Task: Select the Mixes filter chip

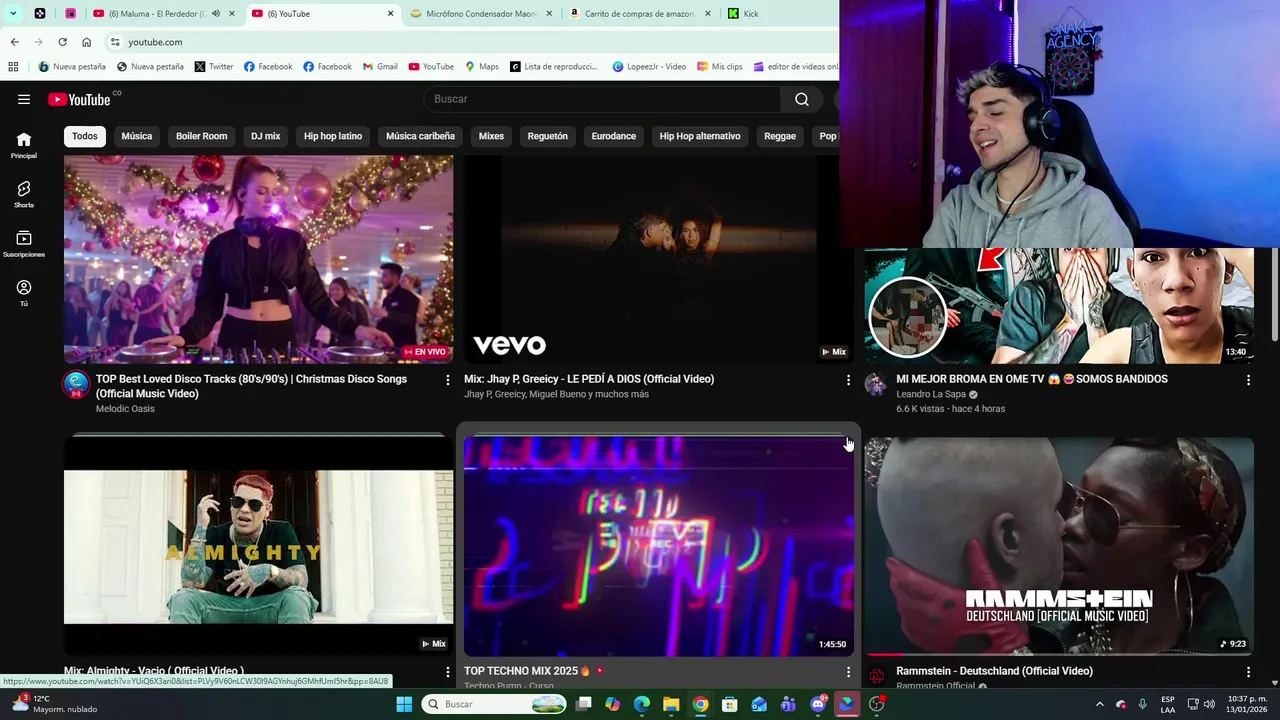Action: point(491,136)
